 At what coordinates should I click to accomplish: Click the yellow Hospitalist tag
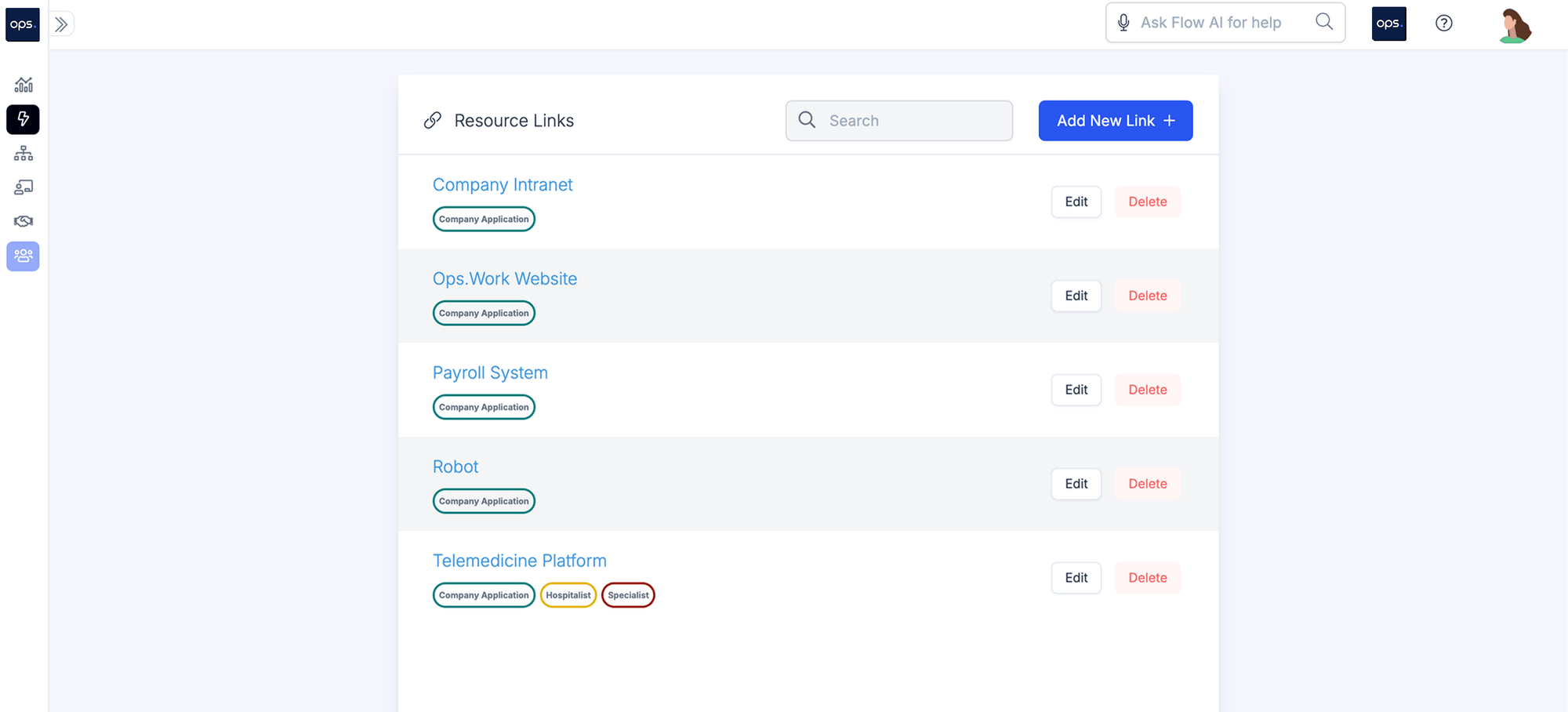click(x=568, y=595)
